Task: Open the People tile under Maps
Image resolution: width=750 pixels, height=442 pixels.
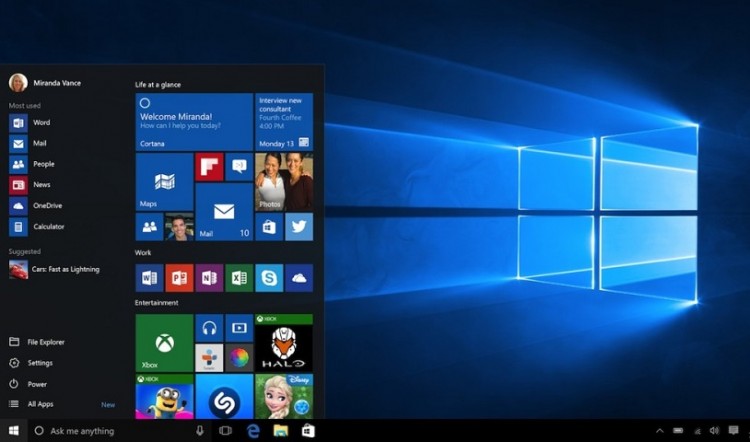Action: tap(149, 227)
